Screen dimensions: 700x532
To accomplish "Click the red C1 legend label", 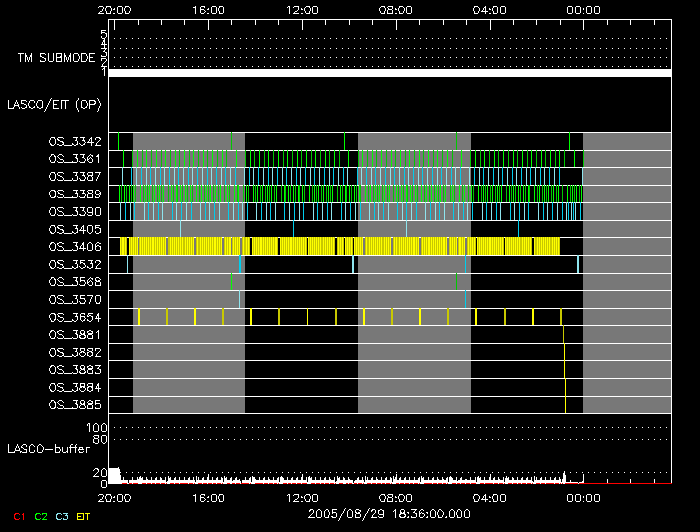I will [18, 515].
